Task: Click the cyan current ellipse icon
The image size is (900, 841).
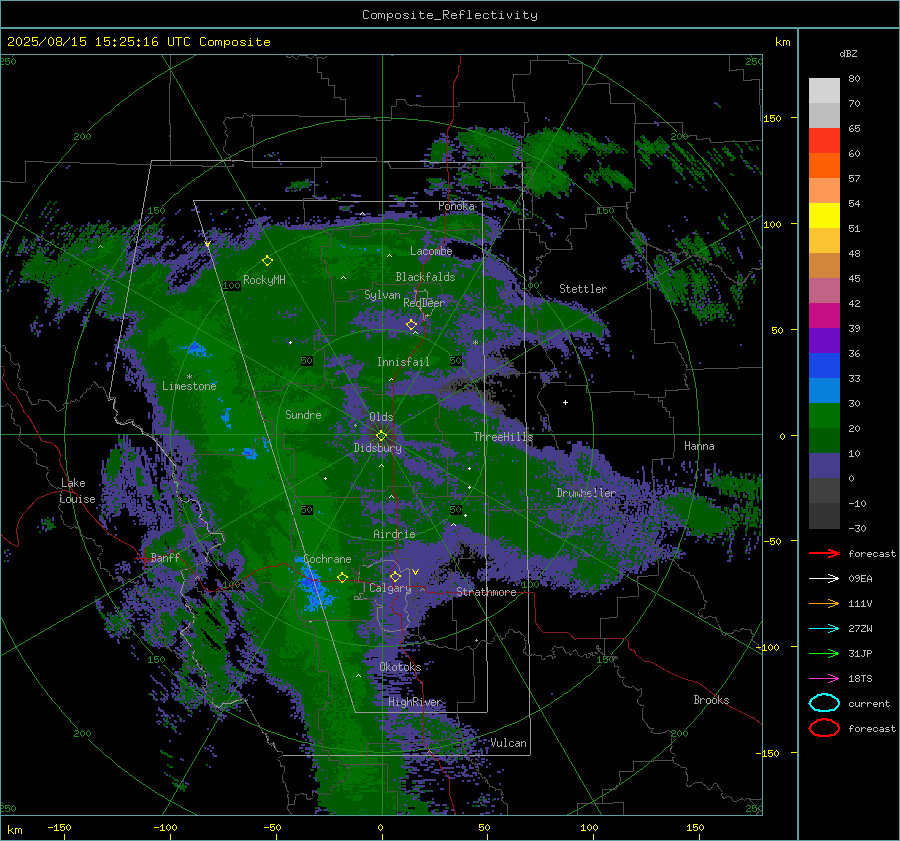Action: pyautogui.click(x=824, y=703)
